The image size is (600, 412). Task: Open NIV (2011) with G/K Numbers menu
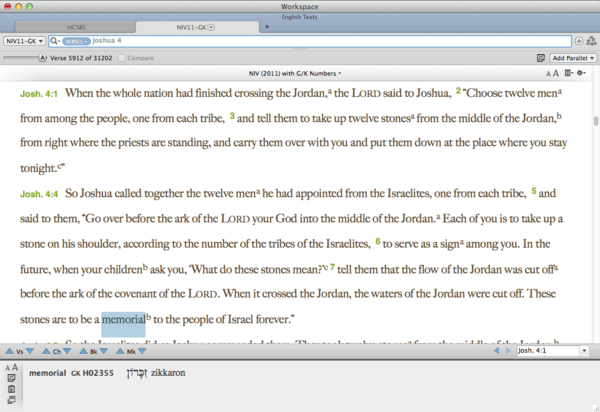(294, 73)
